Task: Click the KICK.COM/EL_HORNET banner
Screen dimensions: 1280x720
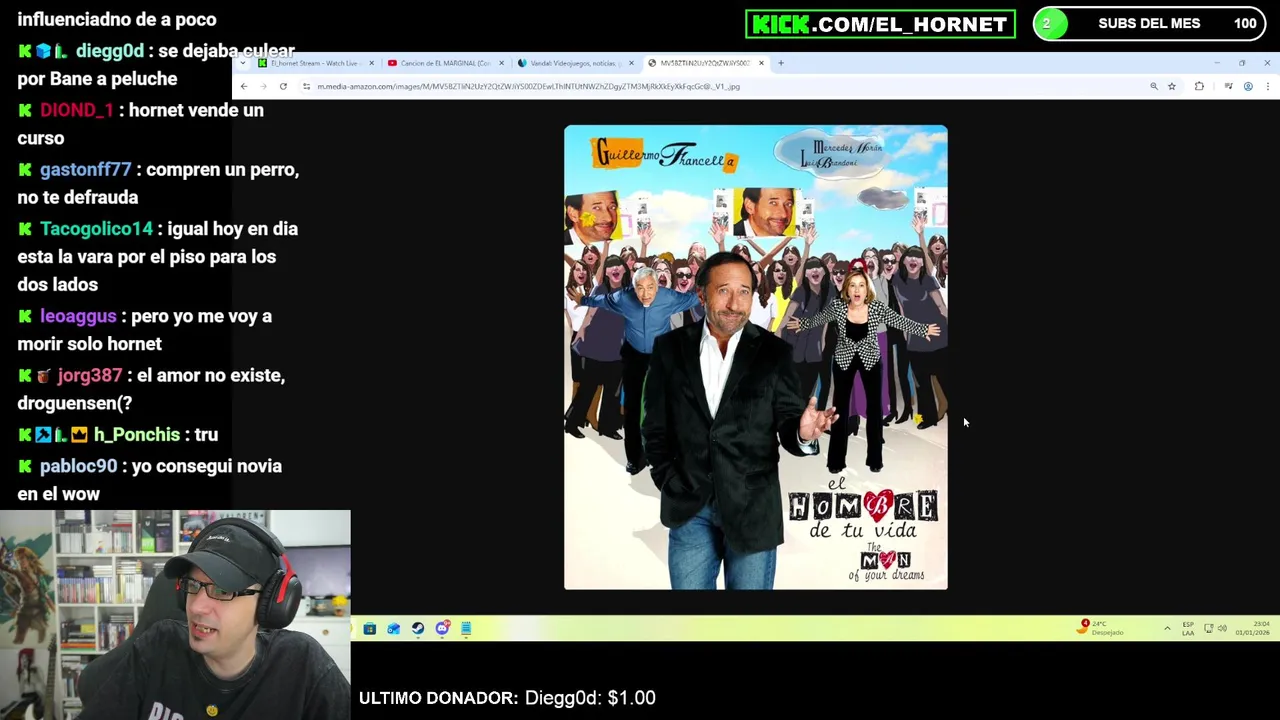Action: pos(880,24)
